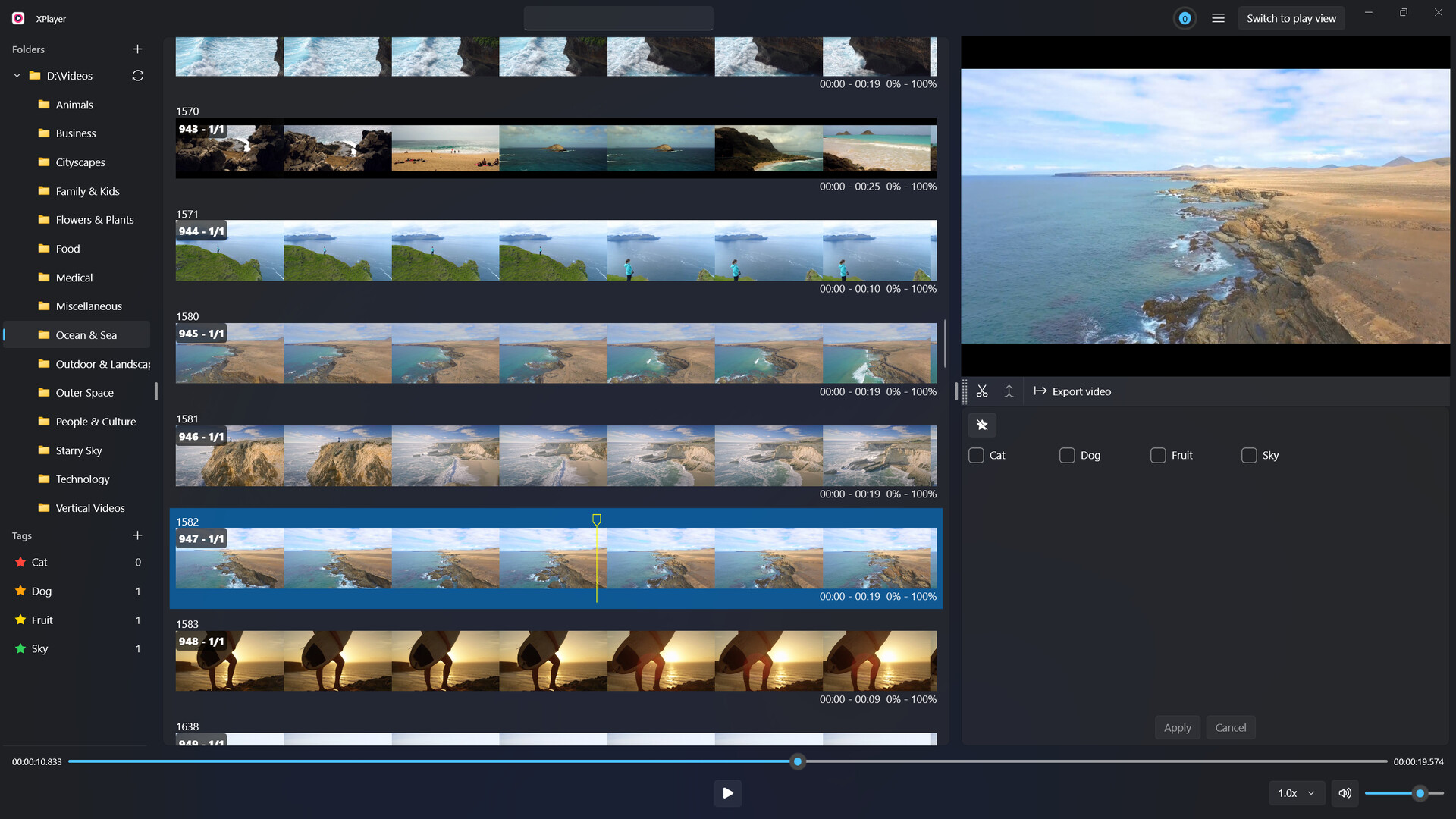Image resolution: width=1456 pixels, height=819 pixels.
Task: Filter by the Dog tag
Action: [x=42, y=591]
